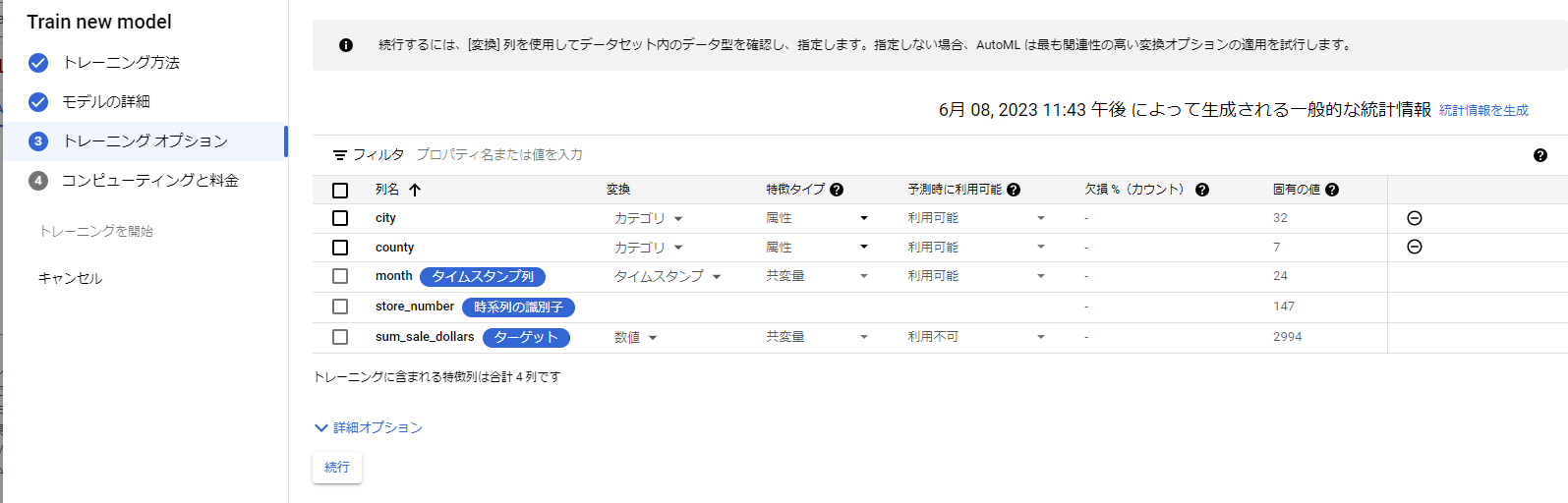The width and height of the screenshot is (1568, 503).
Task: Open county 利用可能 availability dropdown
Action: 977,248
